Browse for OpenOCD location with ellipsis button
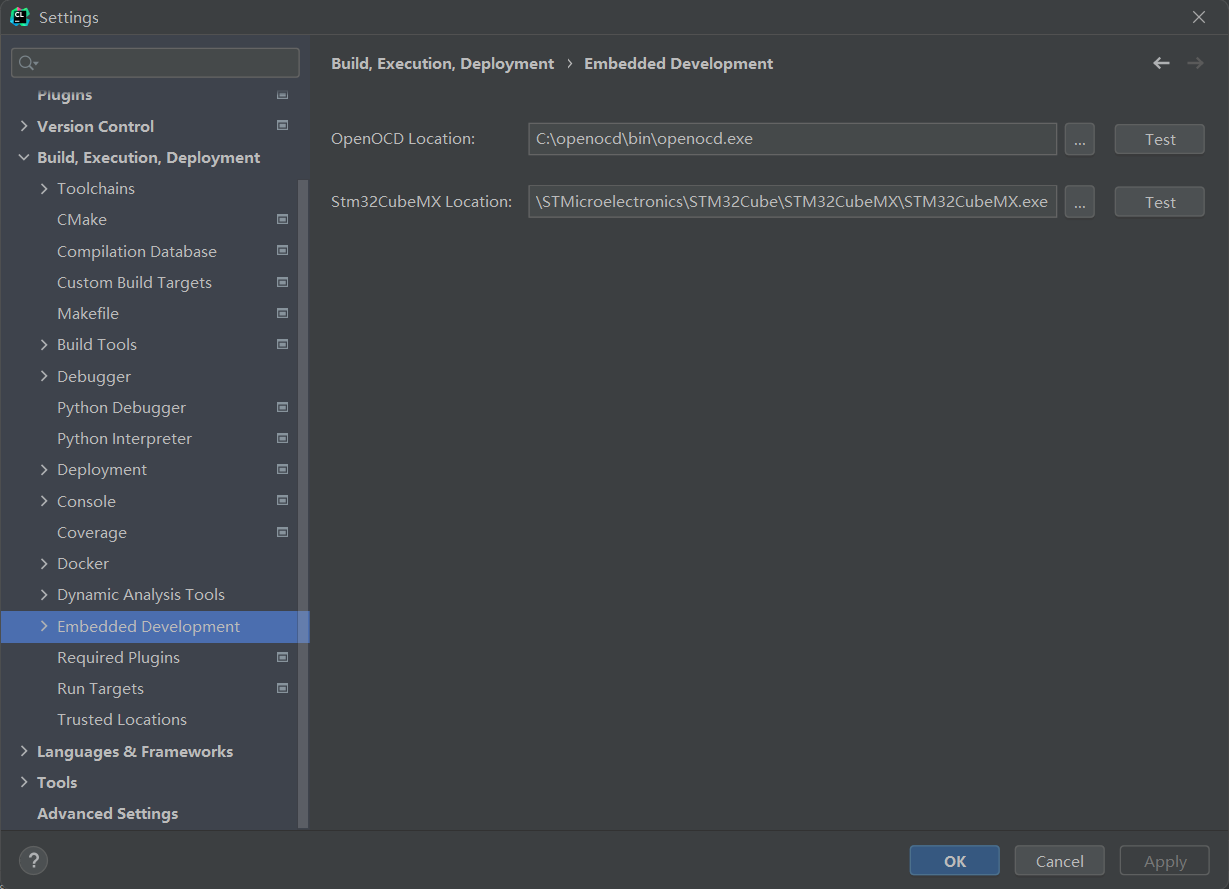 tap(1079, 140)
